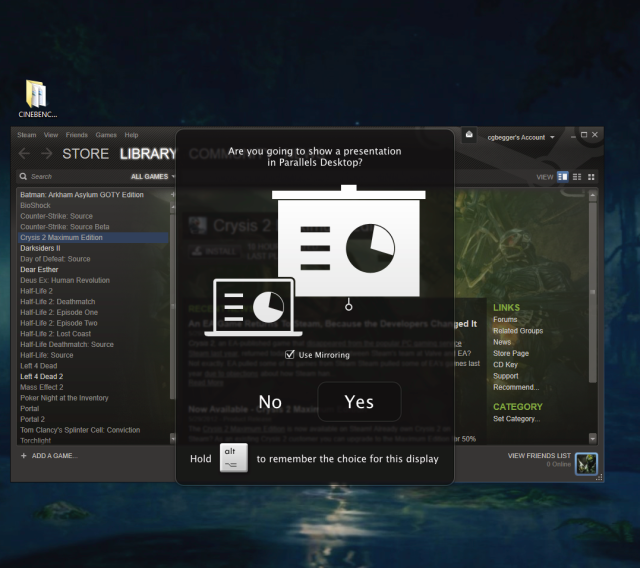Open the Help menu

click(x=131, y=135)
